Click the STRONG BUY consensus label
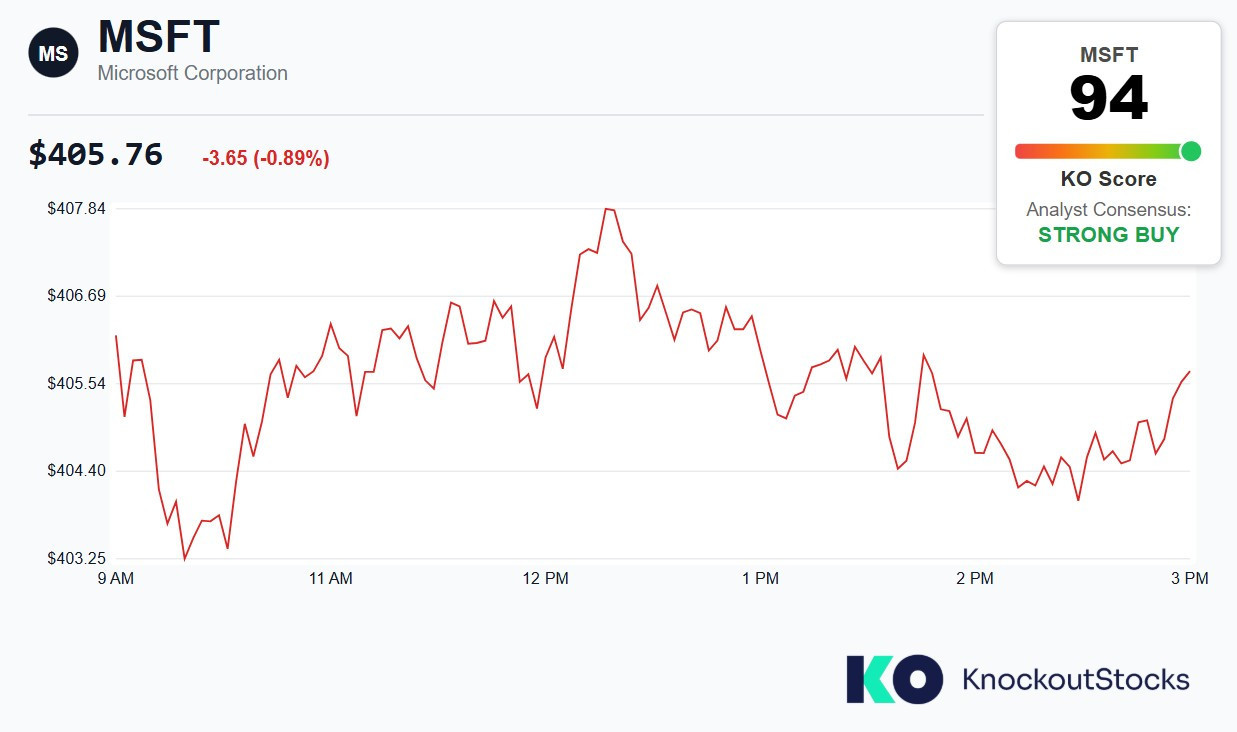 pos(1108,235)
